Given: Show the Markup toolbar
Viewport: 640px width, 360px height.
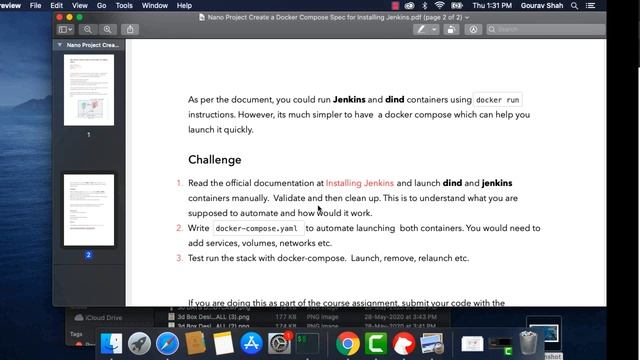Looking at the screenshot, I should [473, 29].
